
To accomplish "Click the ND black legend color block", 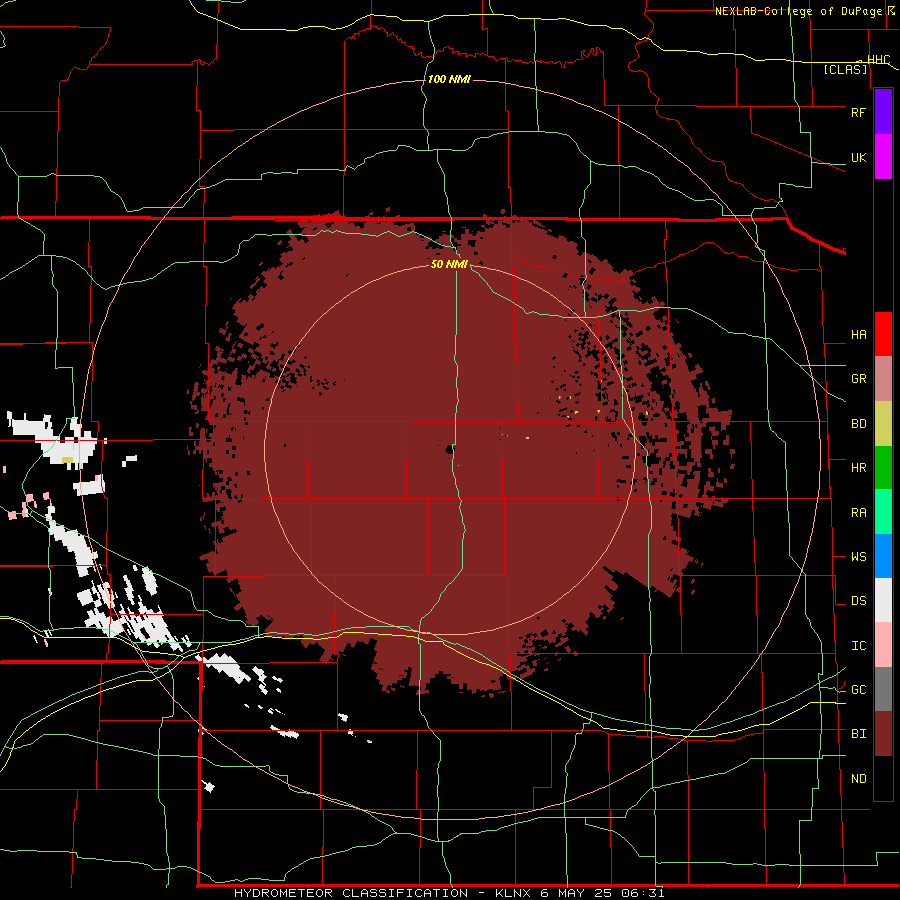I will point(883,778).
